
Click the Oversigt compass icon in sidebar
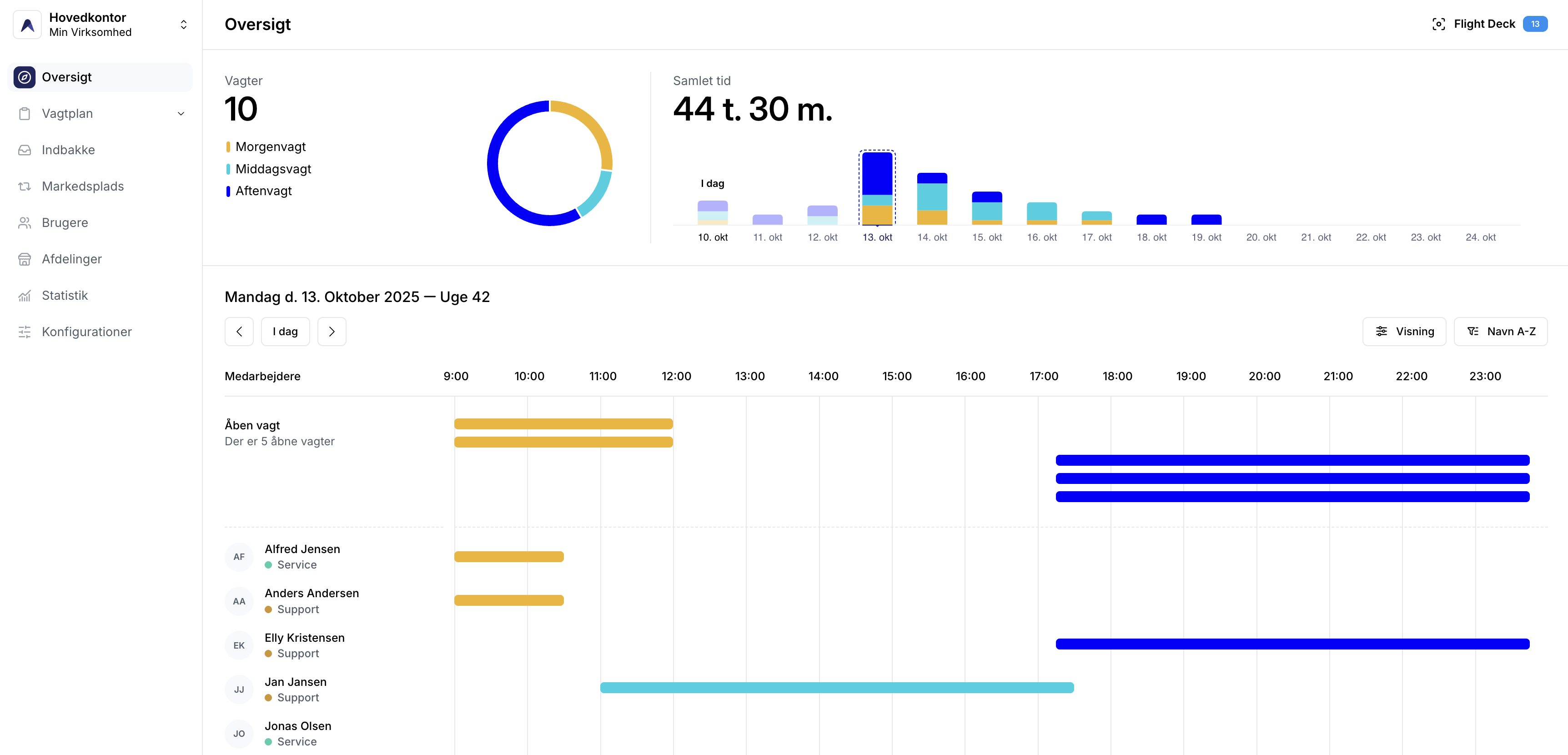tap(25, 77)
